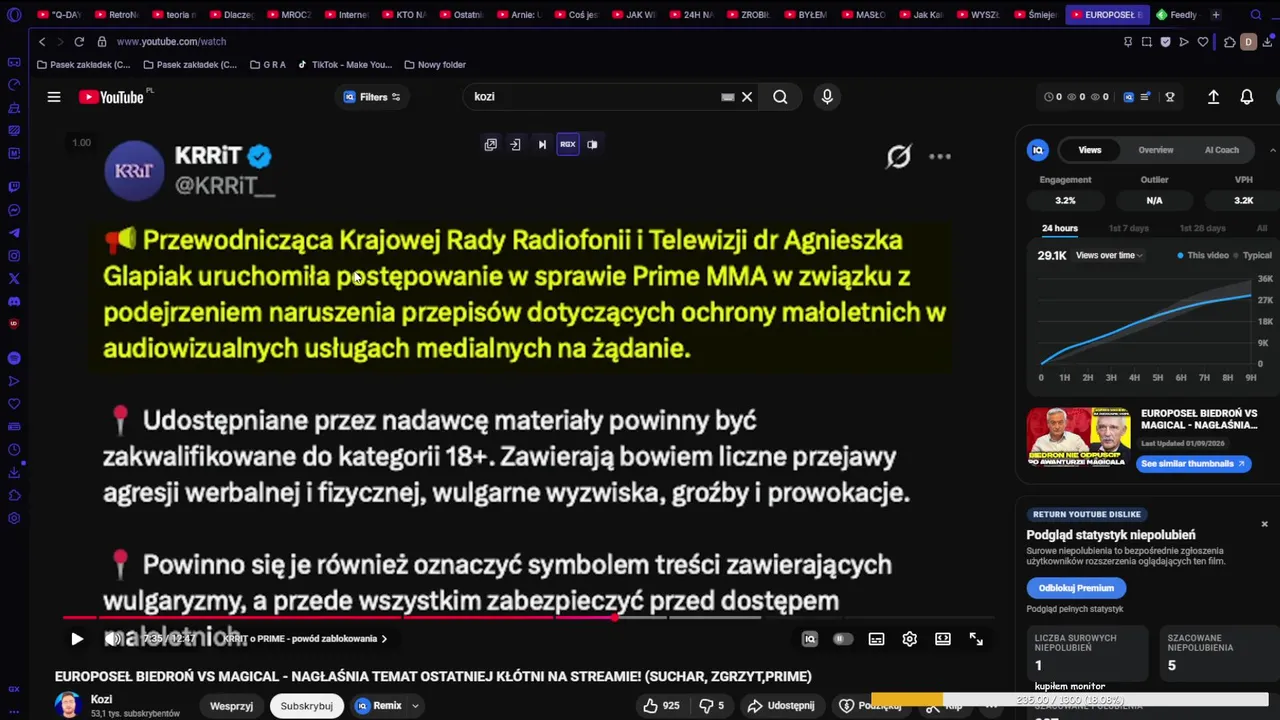Click the import arrow overlay icon
This screenshot has width=1280, height=720.
[515, 144]
